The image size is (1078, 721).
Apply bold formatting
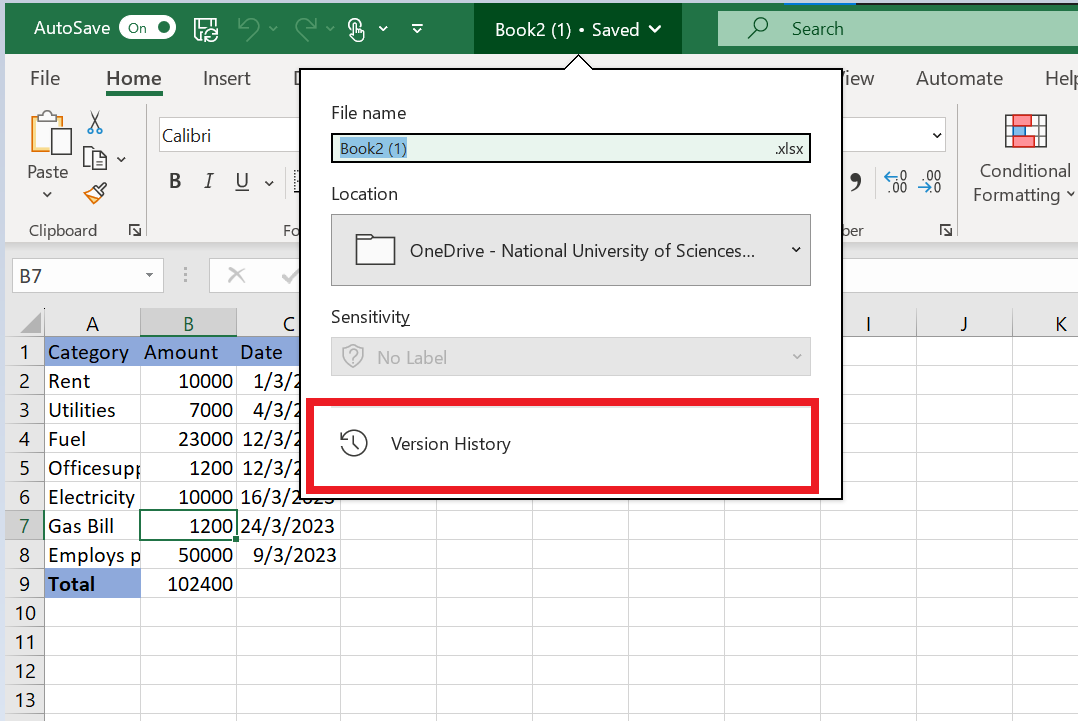click(x=175, y=181)
